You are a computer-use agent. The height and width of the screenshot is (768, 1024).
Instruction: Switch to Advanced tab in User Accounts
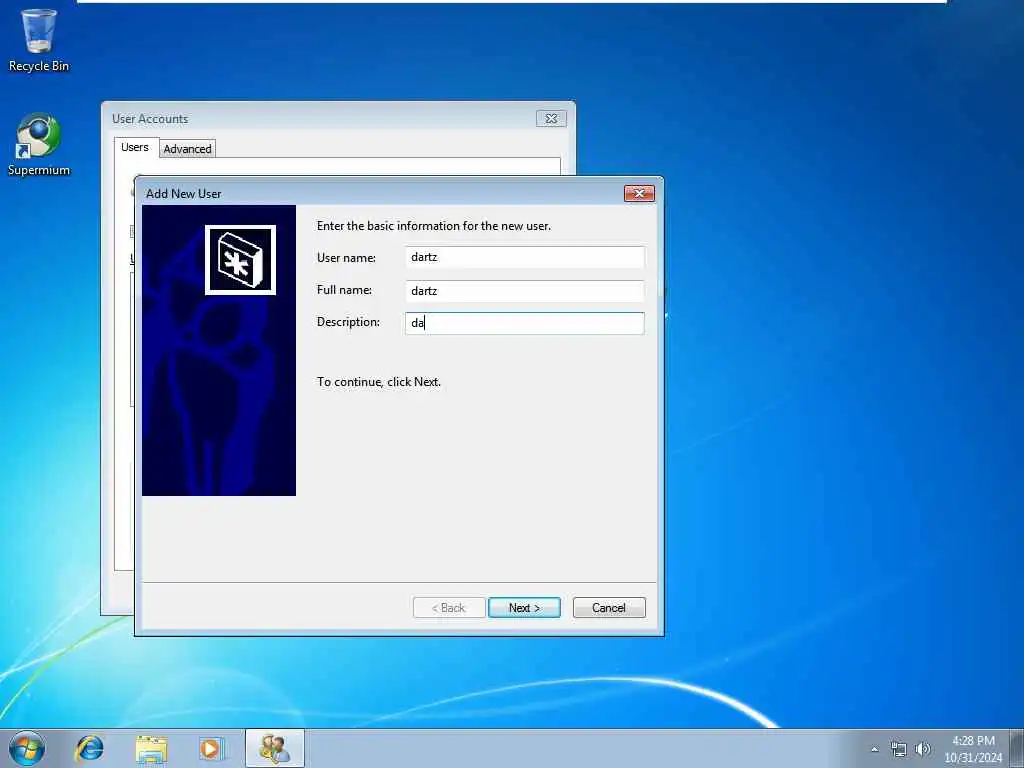[187, 149]
